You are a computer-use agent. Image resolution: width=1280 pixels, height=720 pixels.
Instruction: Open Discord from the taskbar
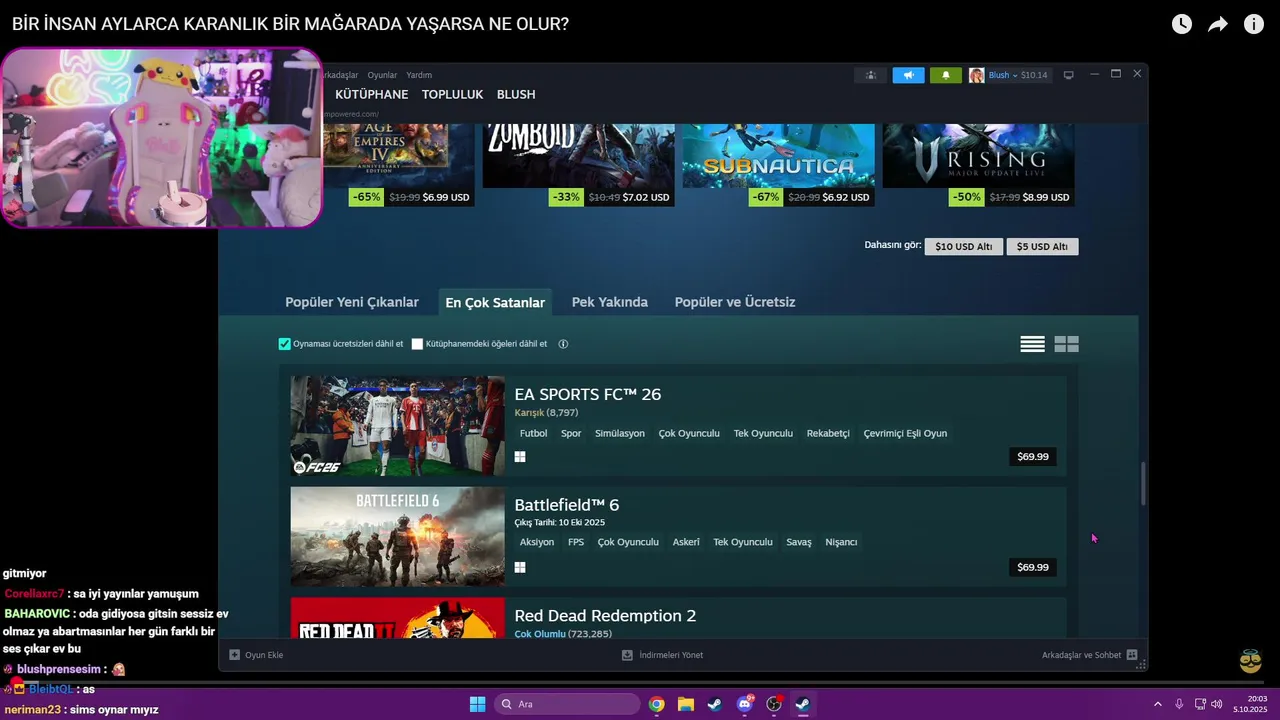click(744, 704)
